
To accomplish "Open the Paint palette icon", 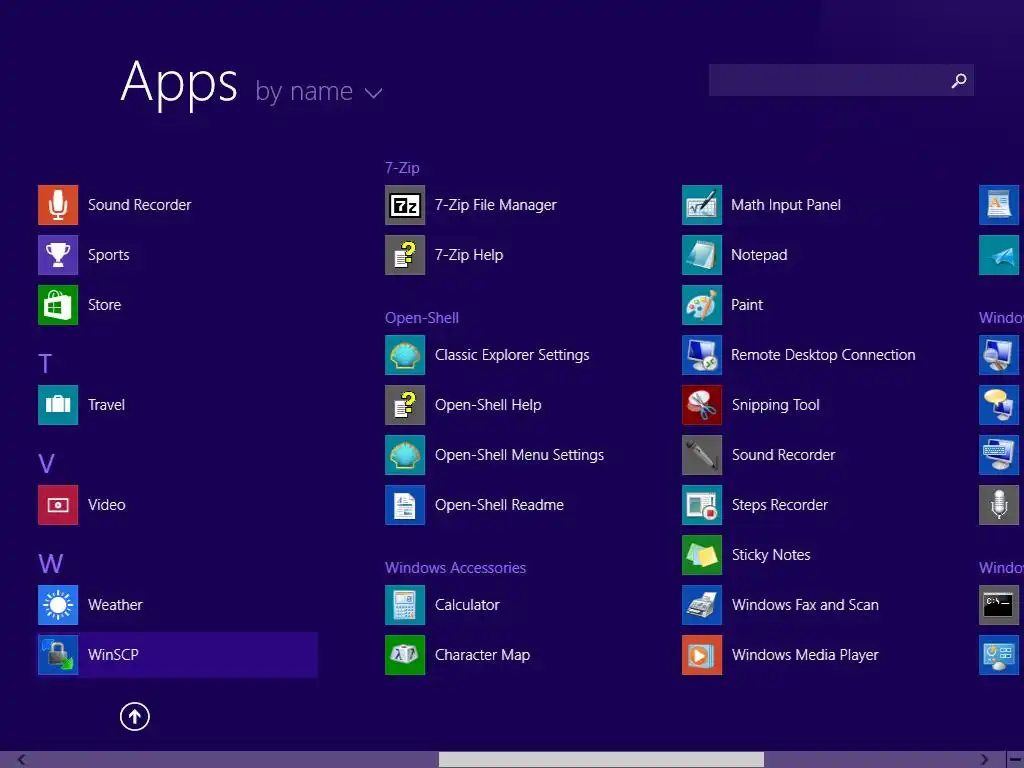I will (x=702, y=304).
